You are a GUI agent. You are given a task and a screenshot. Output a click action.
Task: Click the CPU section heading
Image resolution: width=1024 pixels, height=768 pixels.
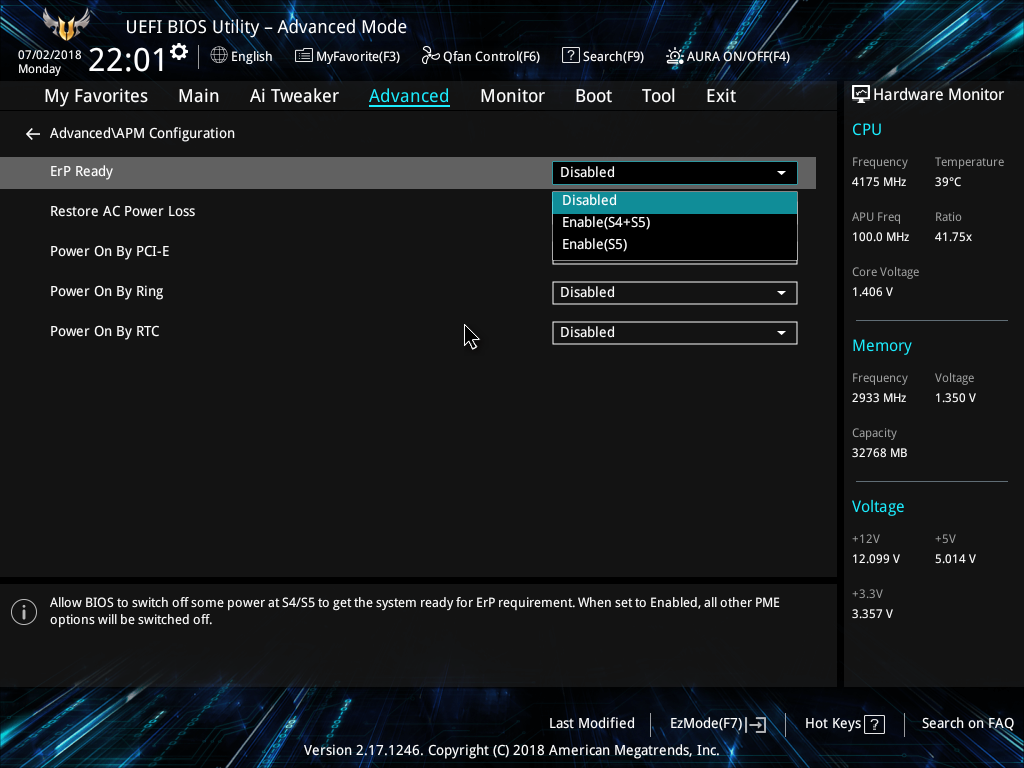click(867, 129)
